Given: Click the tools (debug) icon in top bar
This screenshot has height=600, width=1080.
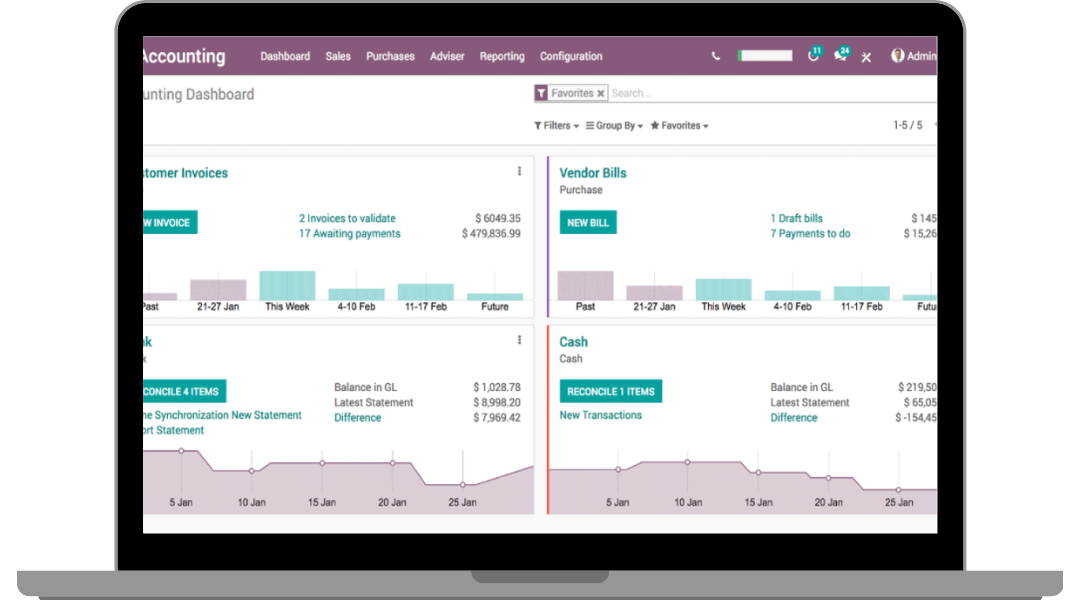Looking at the screenshot, I should pyautogui.click(x=866, y=57).
